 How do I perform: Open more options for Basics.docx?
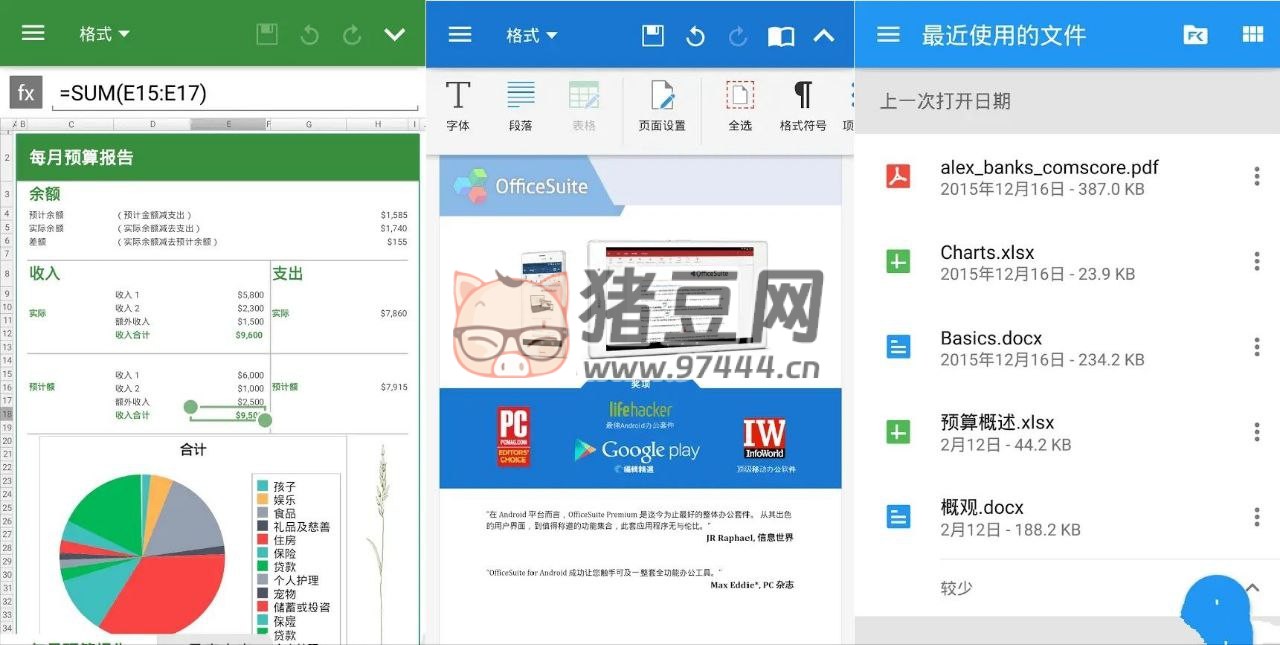(x=1256, y=347)
